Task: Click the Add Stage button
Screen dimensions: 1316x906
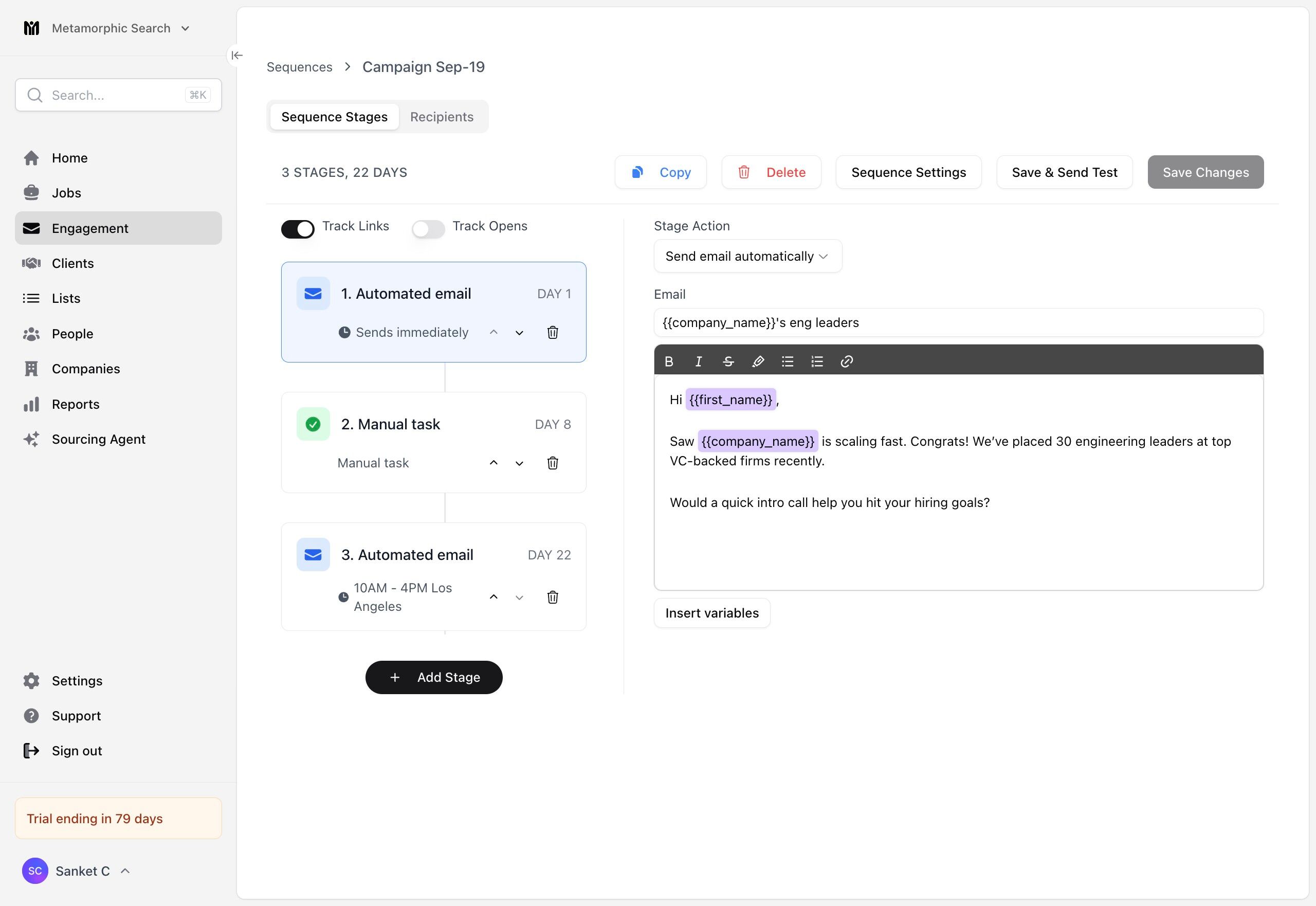Action: click(433, 677)
